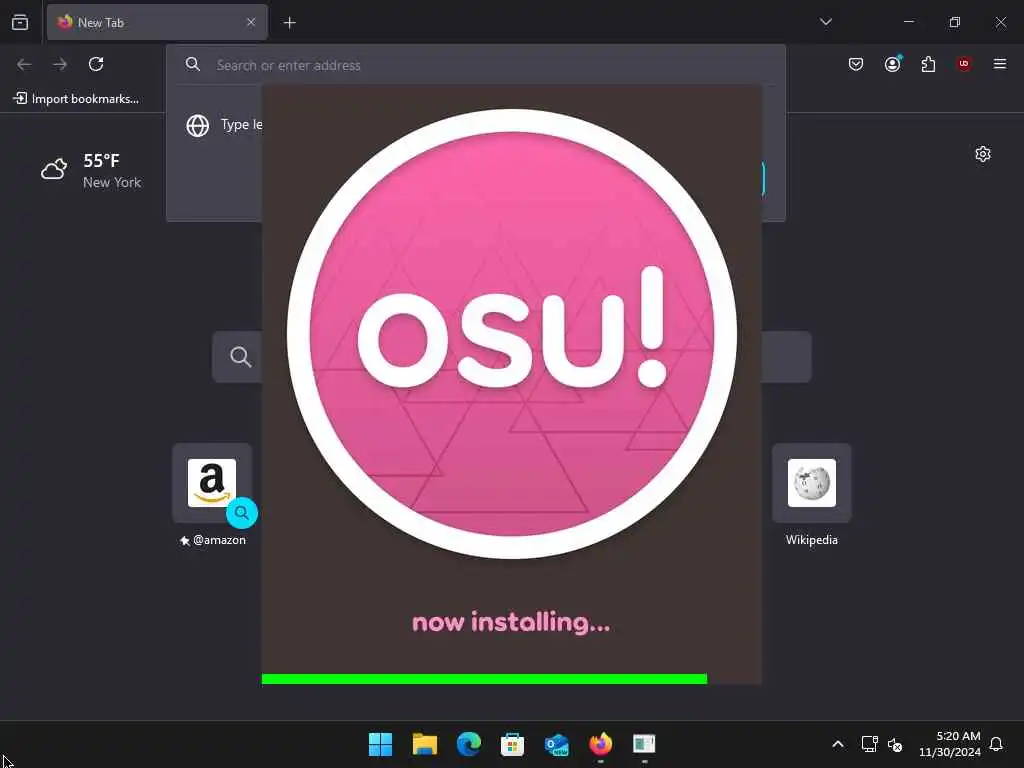Screen dimensions: 1024x768
Task: Go back one page
Action: click(24, 64)
